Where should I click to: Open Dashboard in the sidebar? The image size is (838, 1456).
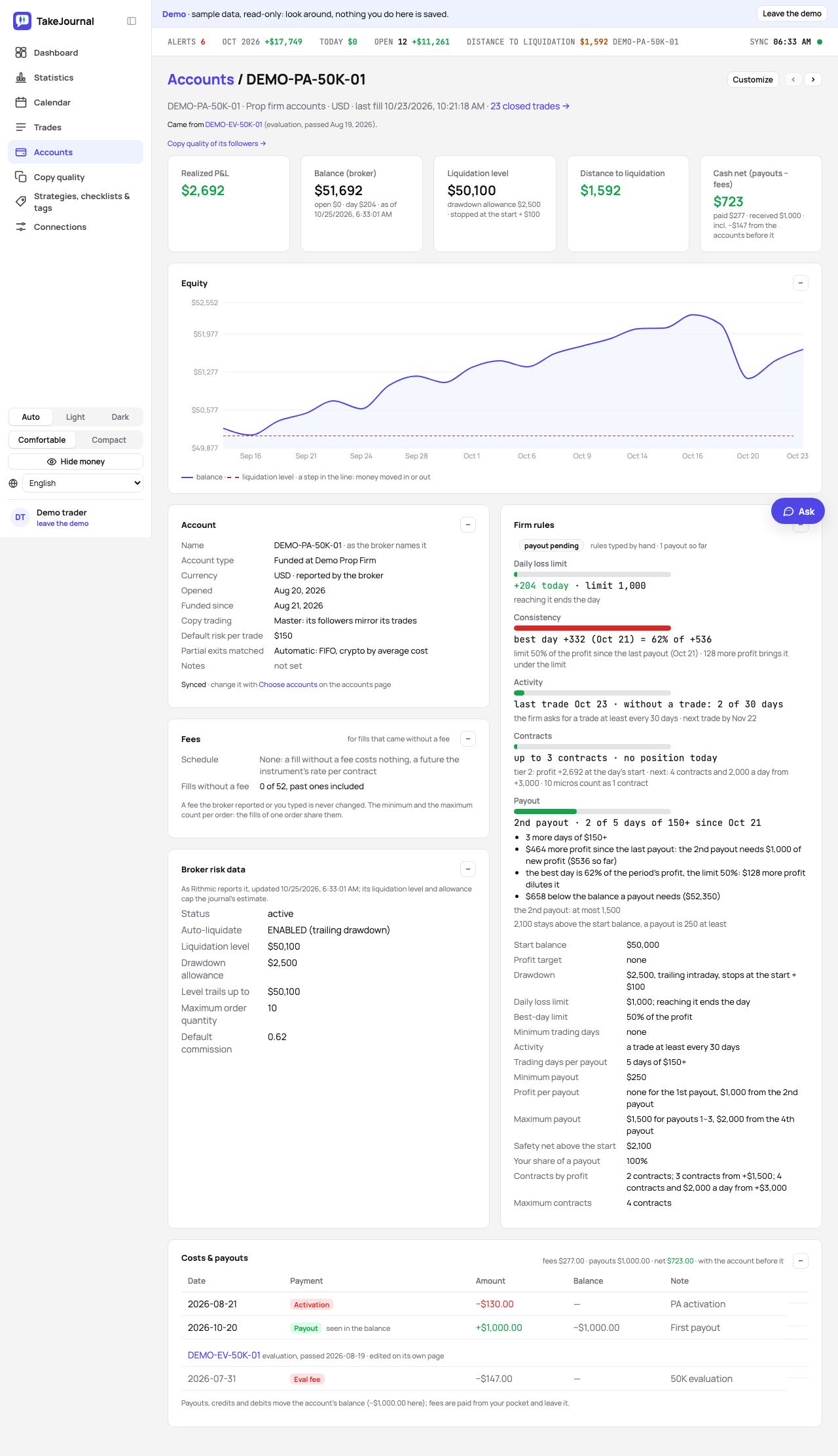(x=75, y=52)
